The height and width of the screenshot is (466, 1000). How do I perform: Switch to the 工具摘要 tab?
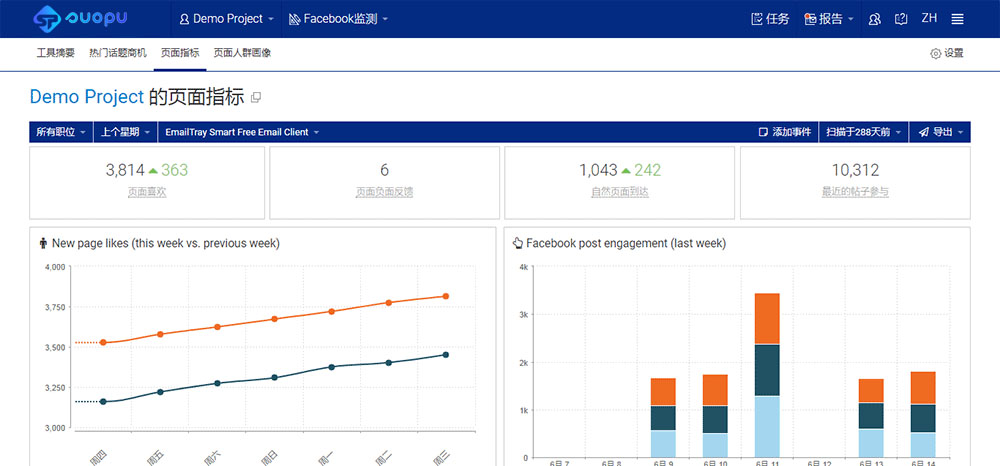(x=56, y=53)
